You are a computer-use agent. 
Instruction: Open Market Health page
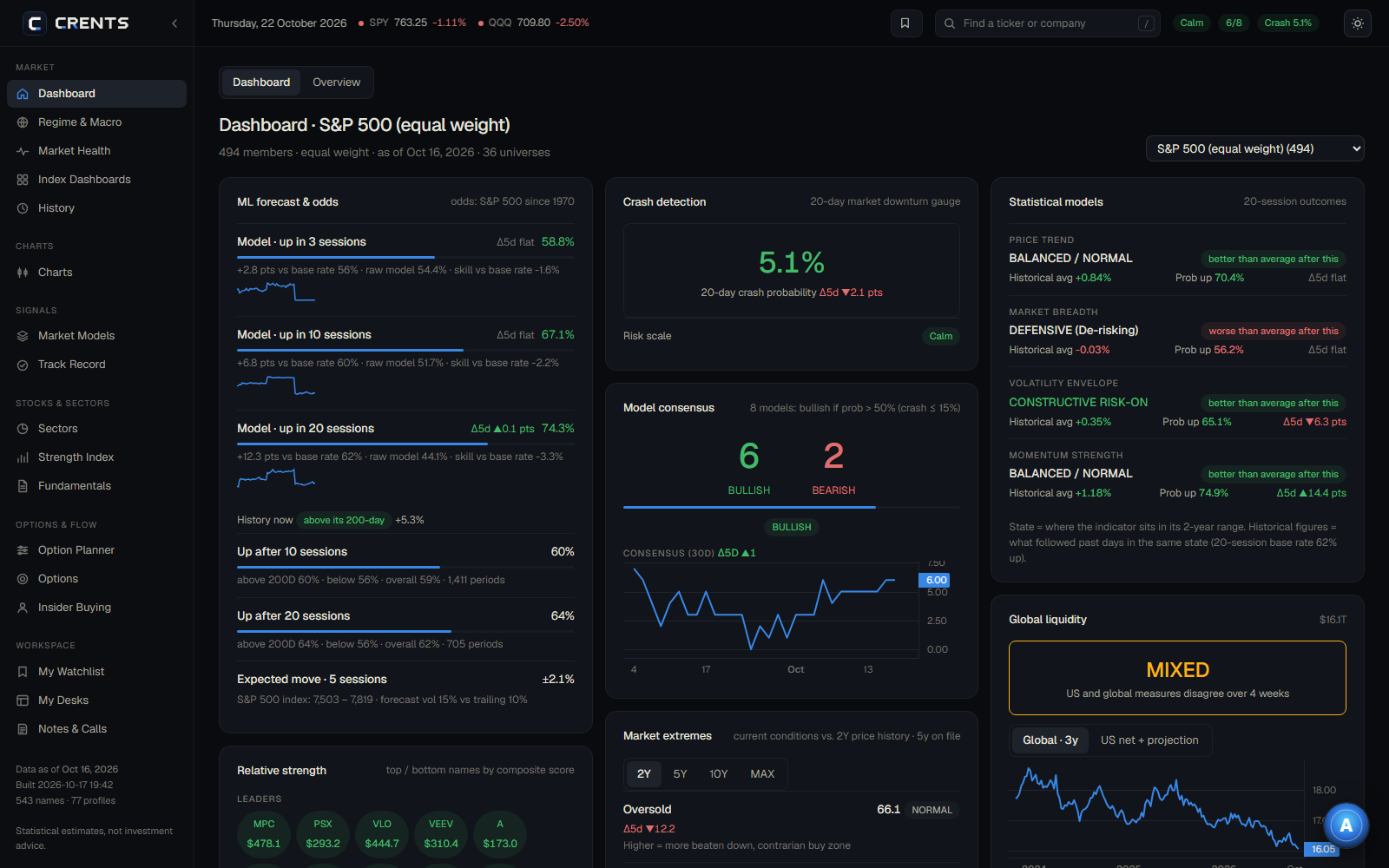point(96,151)
